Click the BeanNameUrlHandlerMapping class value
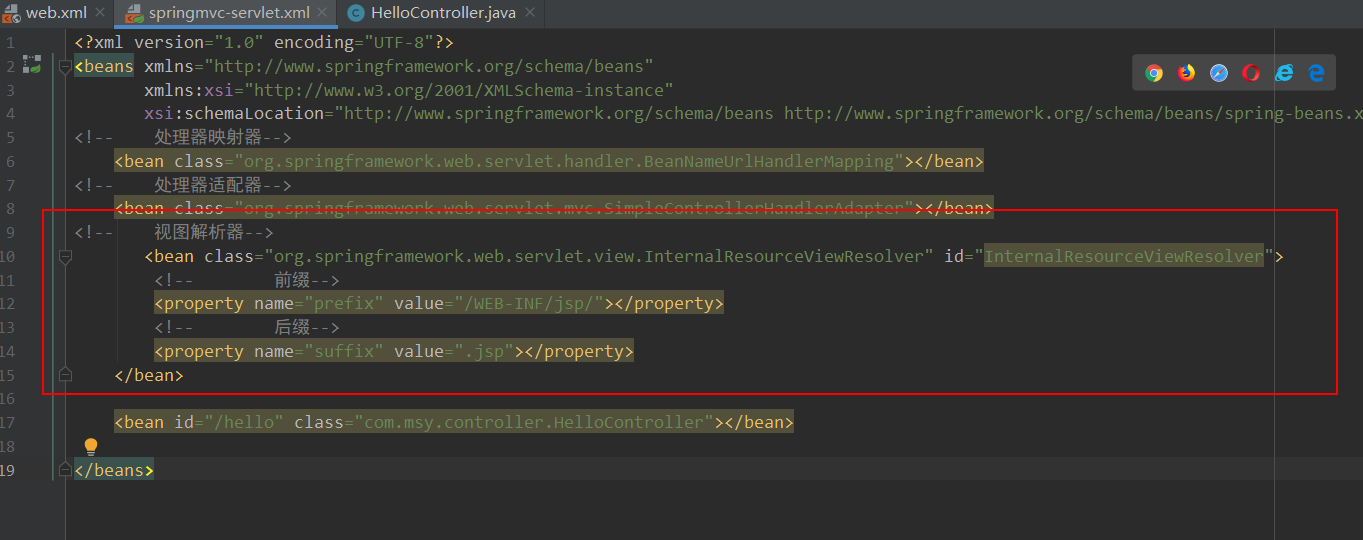1363x540 pixels. point(569,161)
